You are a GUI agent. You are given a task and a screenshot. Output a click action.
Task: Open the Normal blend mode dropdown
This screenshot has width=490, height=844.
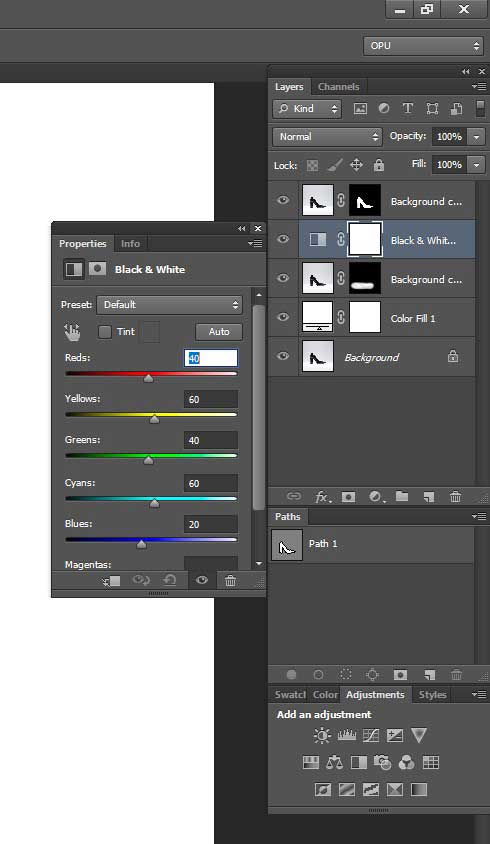tap(327, 137)
